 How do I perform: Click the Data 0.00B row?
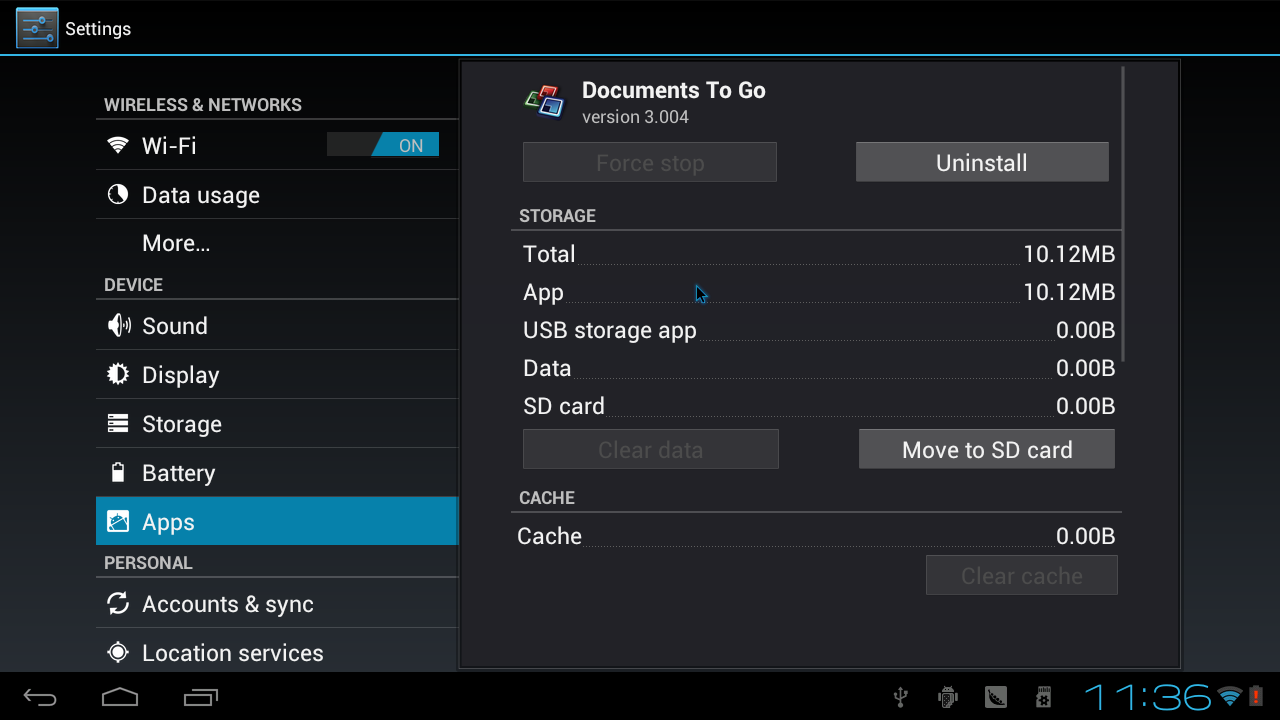[x=818, y=368]
